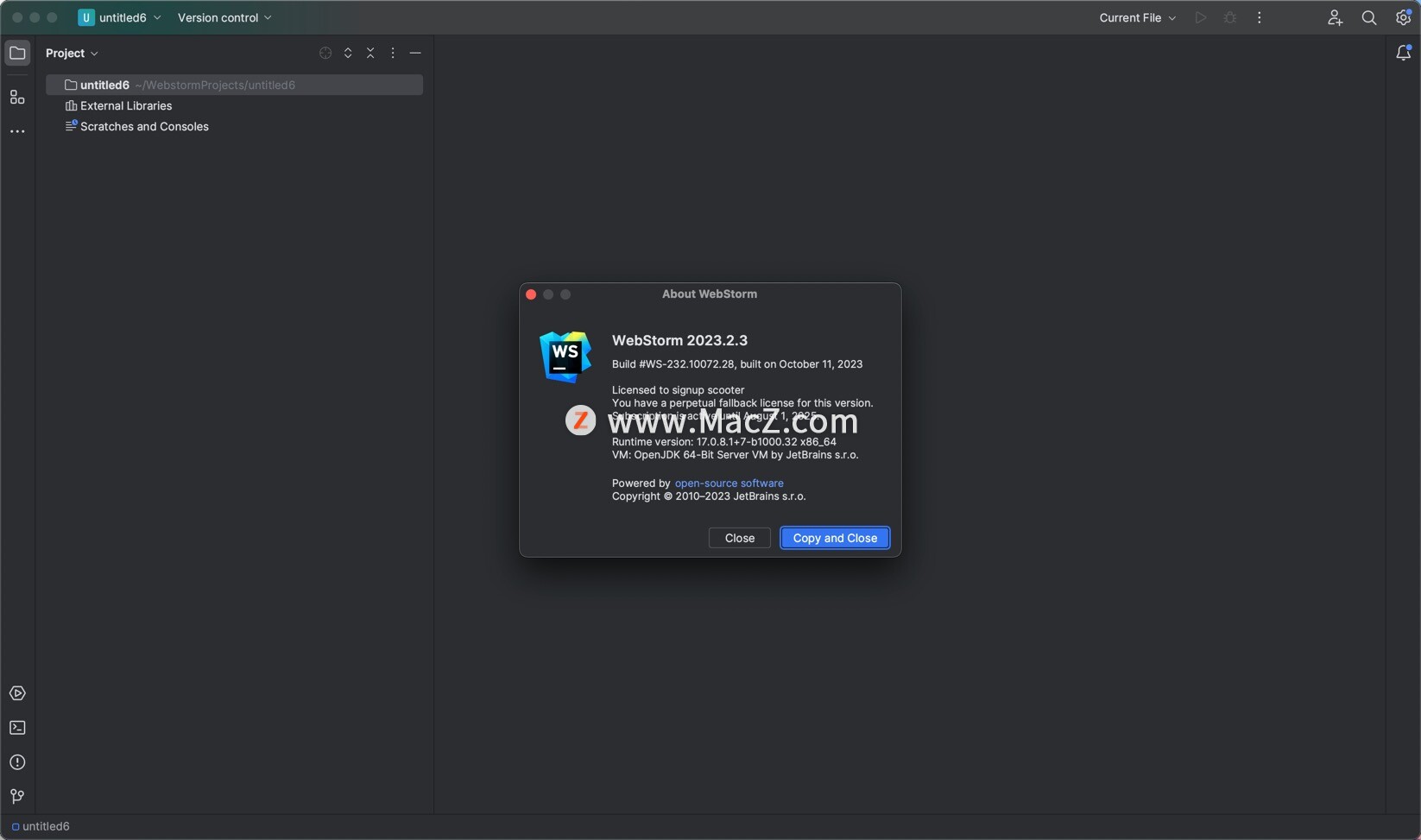
Task: Open Code With Me collaboration icon
Action: click(x=1334, y=17)
